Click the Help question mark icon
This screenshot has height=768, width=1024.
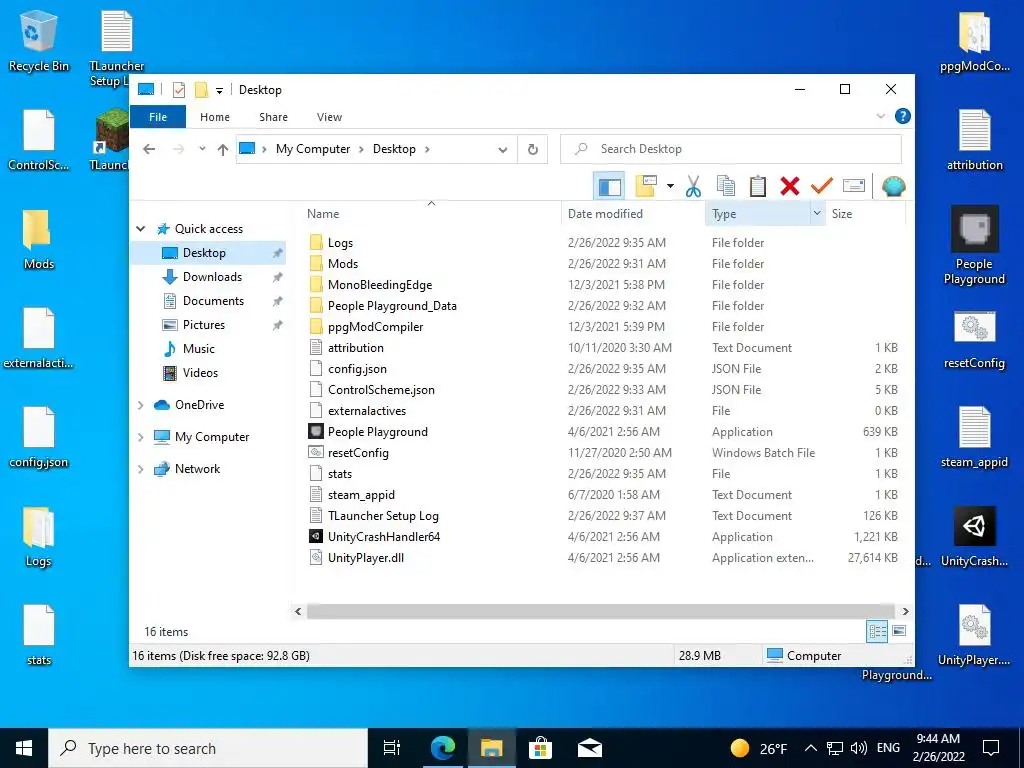tap(903, 116)
